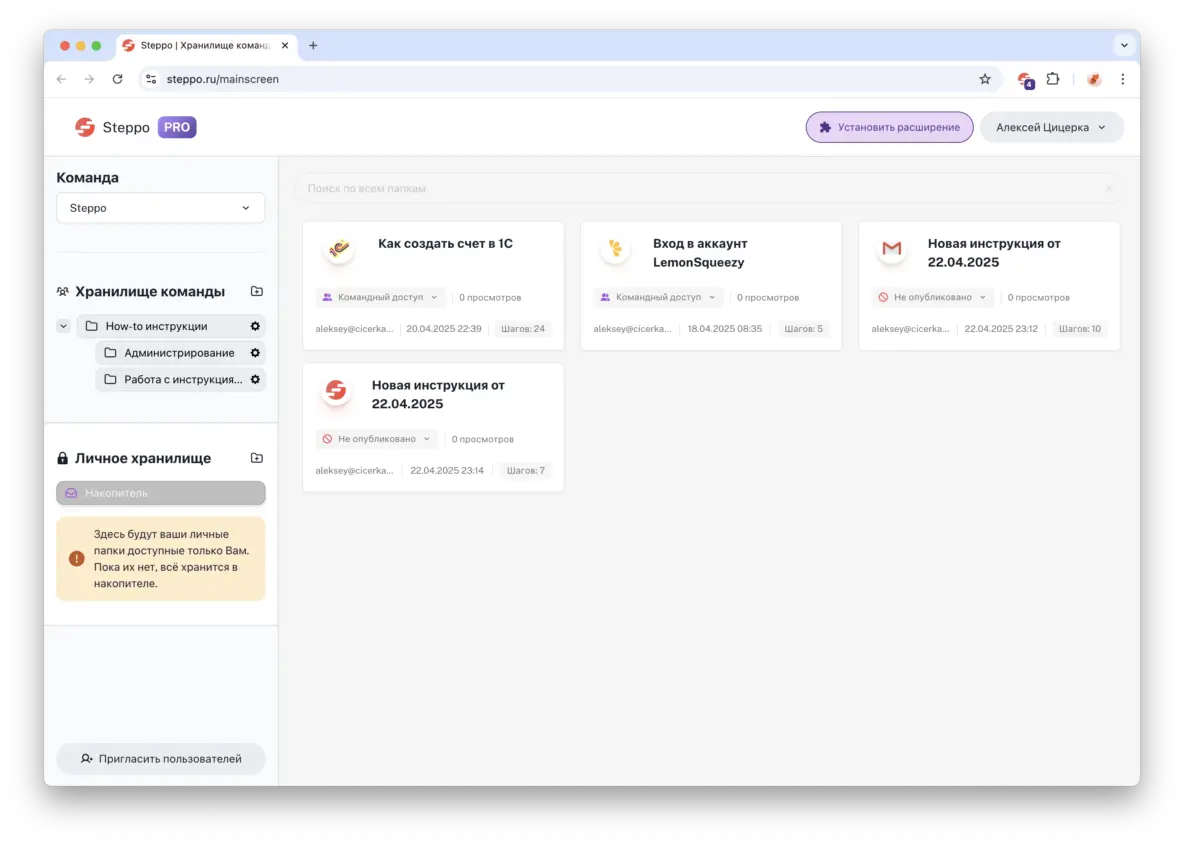Click date 22.04.2025 23:14
The image size is (1184, 844).
tap(446, 470)
